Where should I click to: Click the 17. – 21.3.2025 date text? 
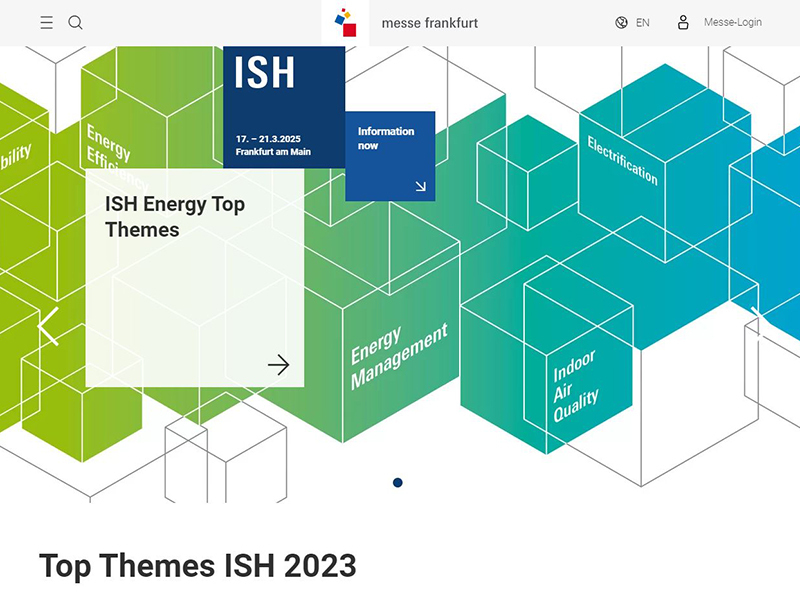point(268,139)
